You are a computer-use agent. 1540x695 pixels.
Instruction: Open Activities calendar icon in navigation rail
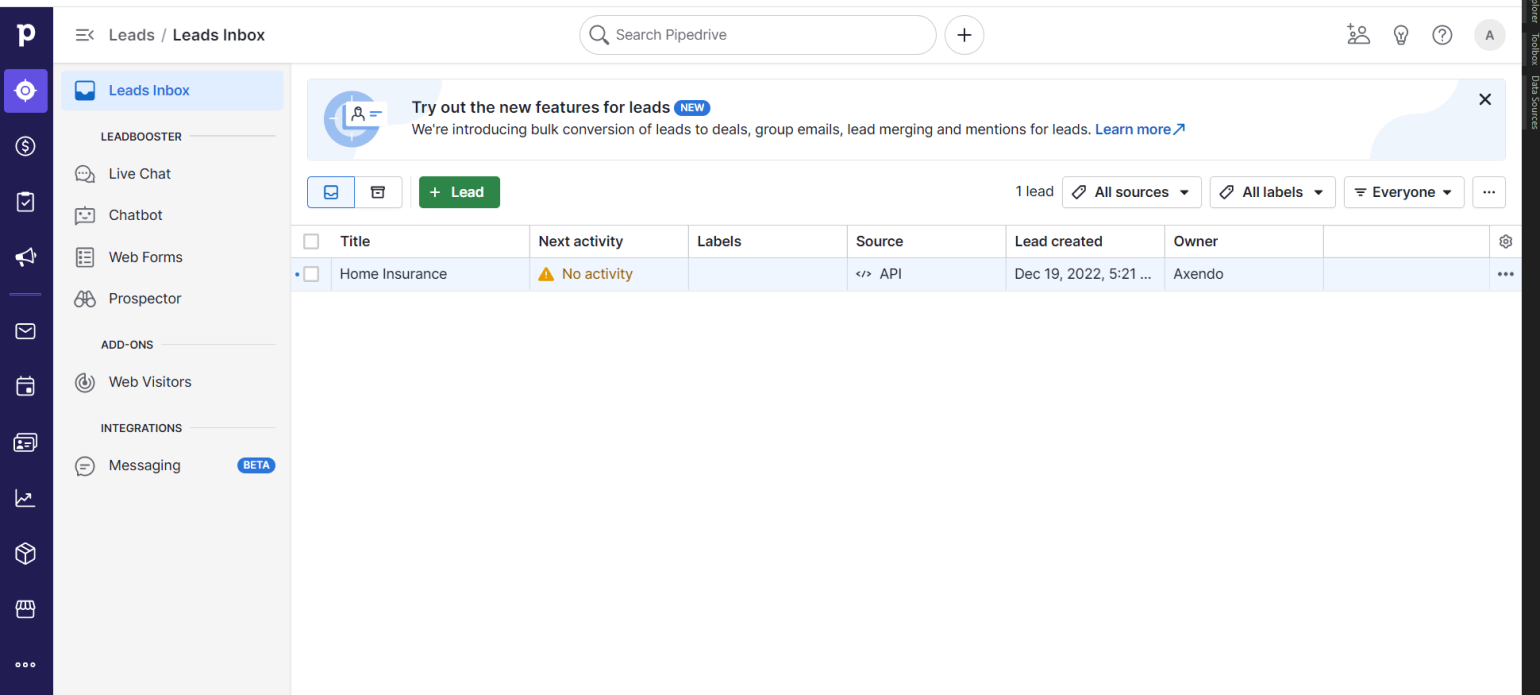[x=26, y=386]
